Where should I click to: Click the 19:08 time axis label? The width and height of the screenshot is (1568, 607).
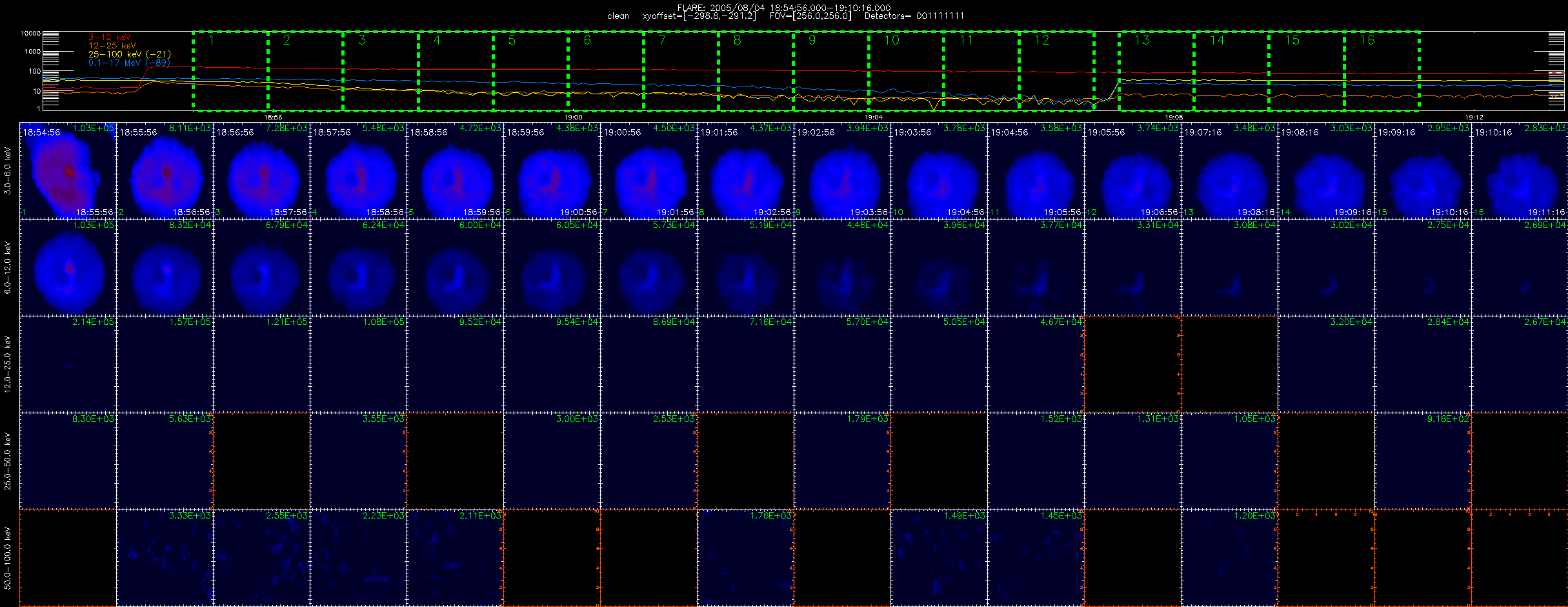(1174, 118)
